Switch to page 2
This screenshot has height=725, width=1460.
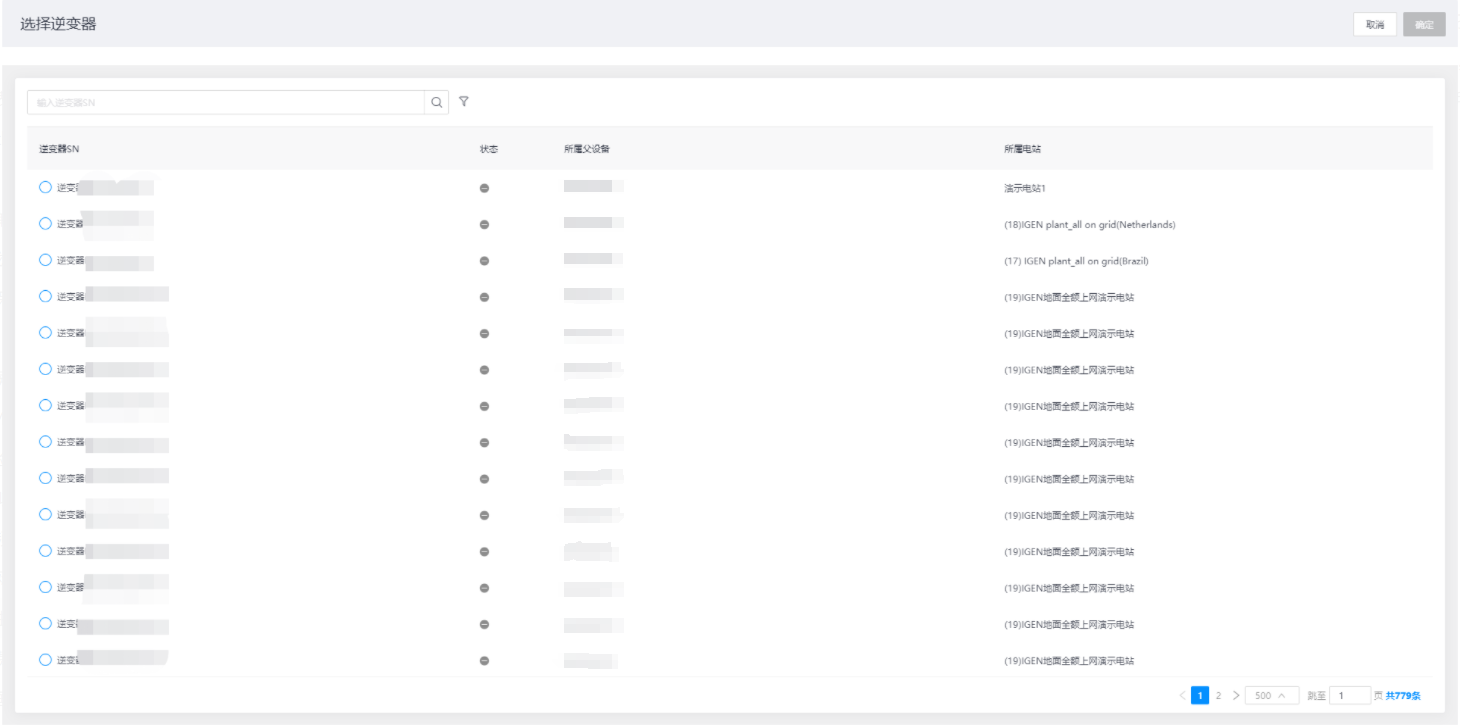pos(1218,695)
